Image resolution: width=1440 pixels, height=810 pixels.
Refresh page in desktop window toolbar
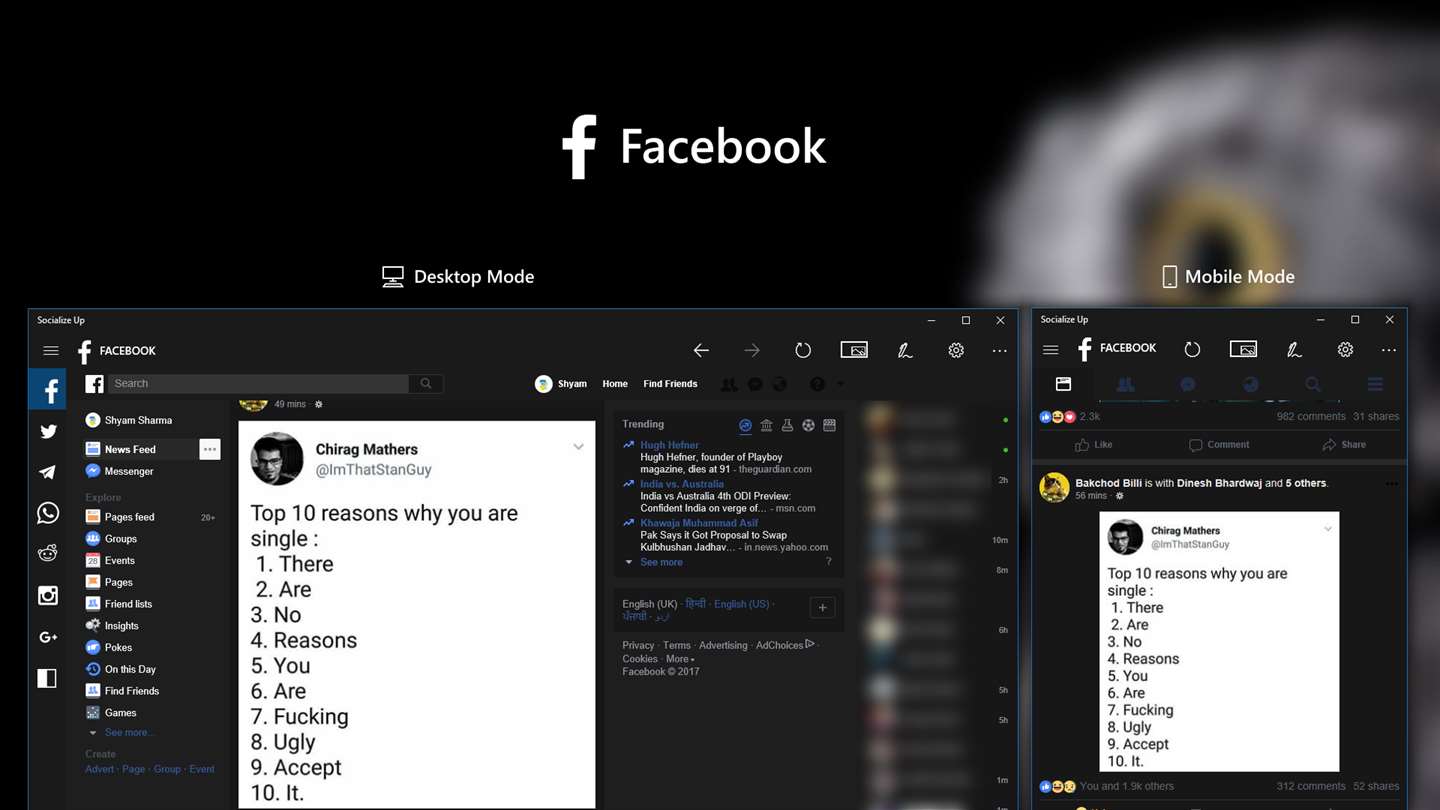pyautogui.click(x=803, y=350)
